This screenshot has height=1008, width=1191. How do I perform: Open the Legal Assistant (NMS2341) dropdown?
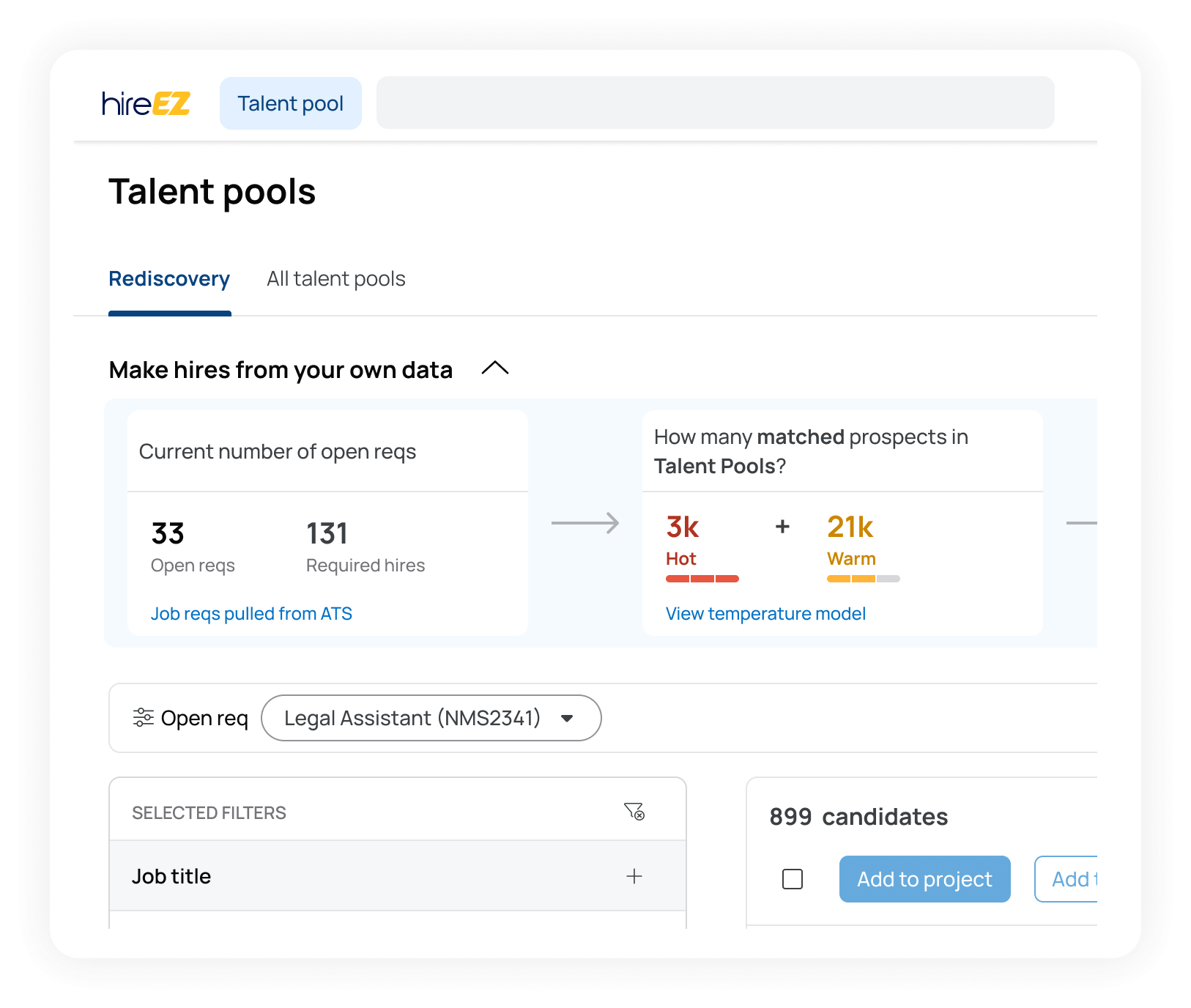pos(431,718)
